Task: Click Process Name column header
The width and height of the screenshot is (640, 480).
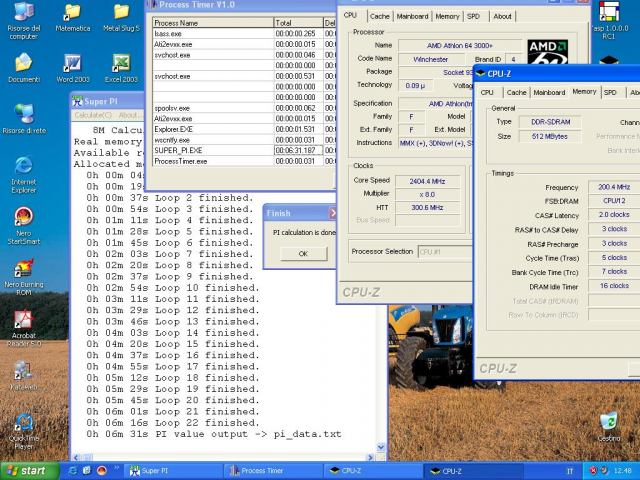Action: click(213, 23)
